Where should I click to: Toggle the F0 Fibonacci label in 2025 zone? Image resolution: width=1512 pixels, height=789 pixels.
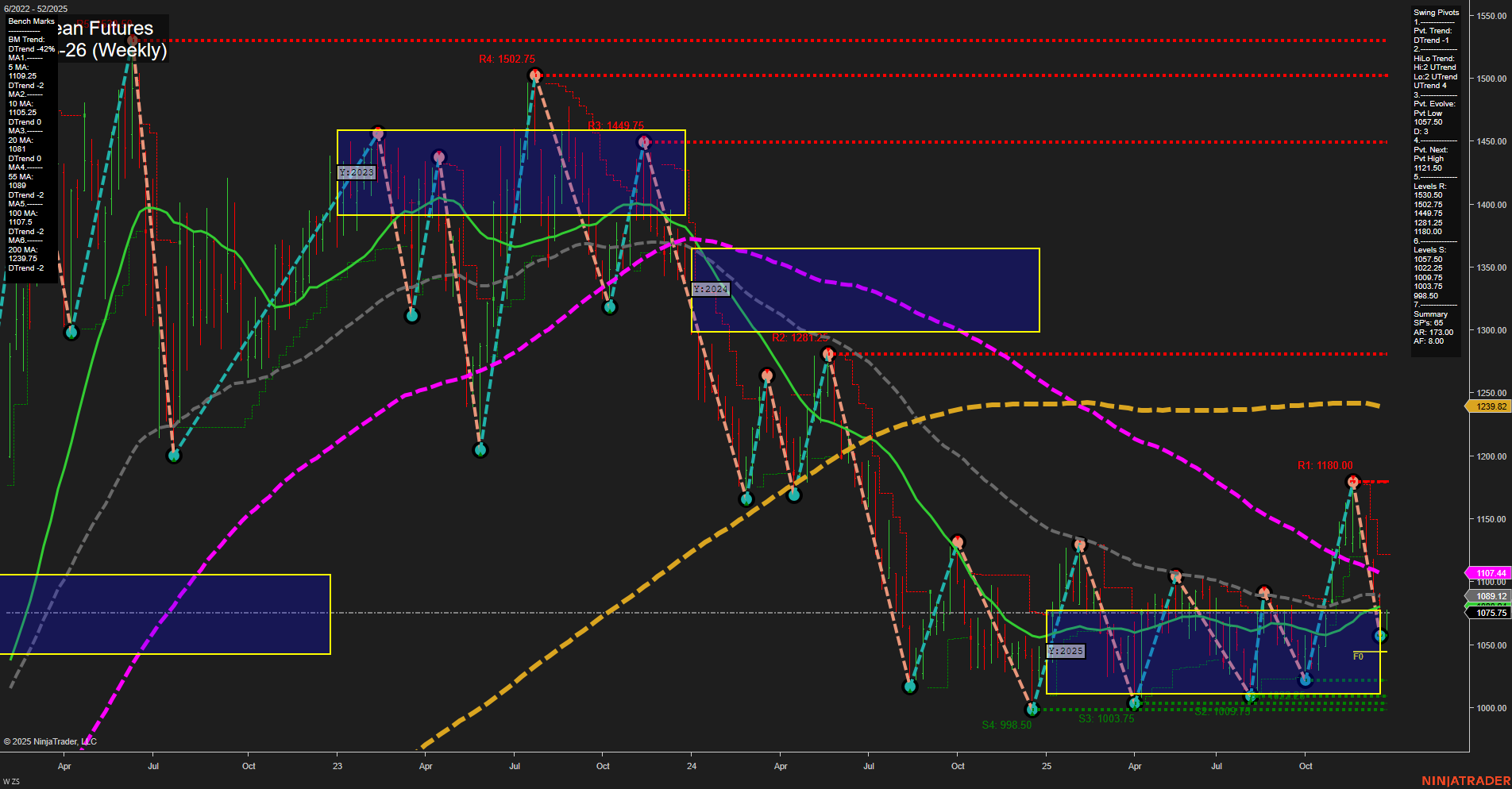tap(1359, 656)
